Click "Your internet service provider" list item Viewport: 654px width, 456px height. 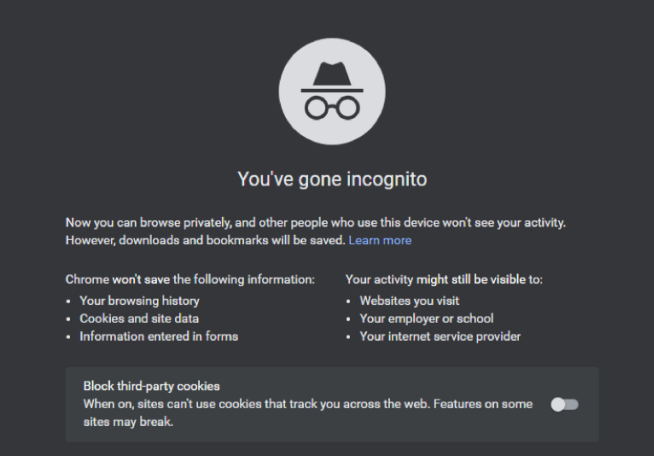point(440,336)
